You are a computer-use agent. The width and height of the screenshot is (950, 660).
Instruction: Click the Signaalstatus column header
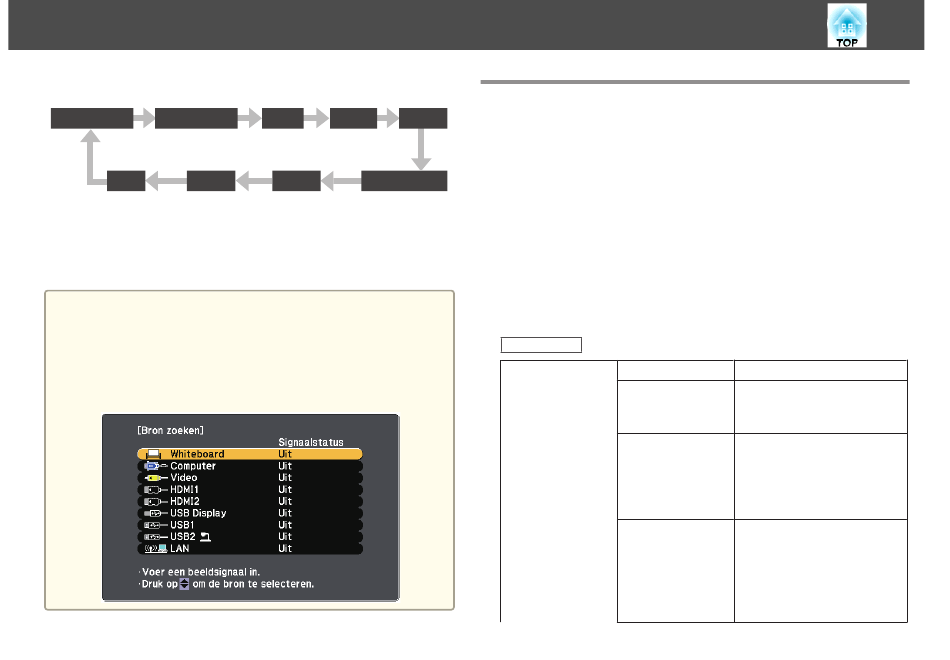pyautogui.click(x=311, y=440)
